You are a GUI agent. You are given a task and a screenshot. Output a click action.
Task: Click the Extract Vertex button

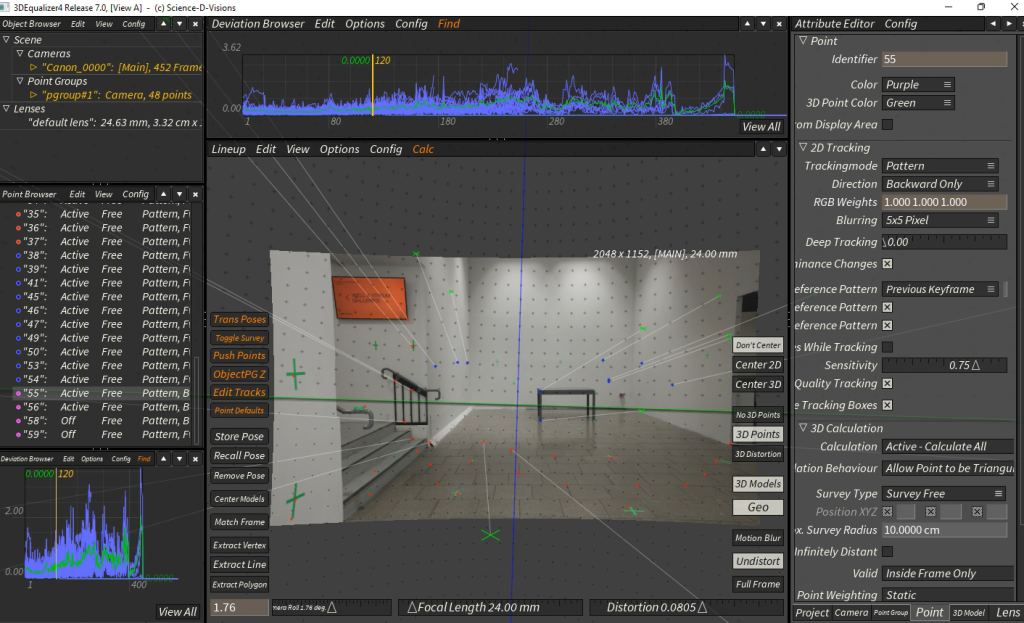[x=240, y=545]
